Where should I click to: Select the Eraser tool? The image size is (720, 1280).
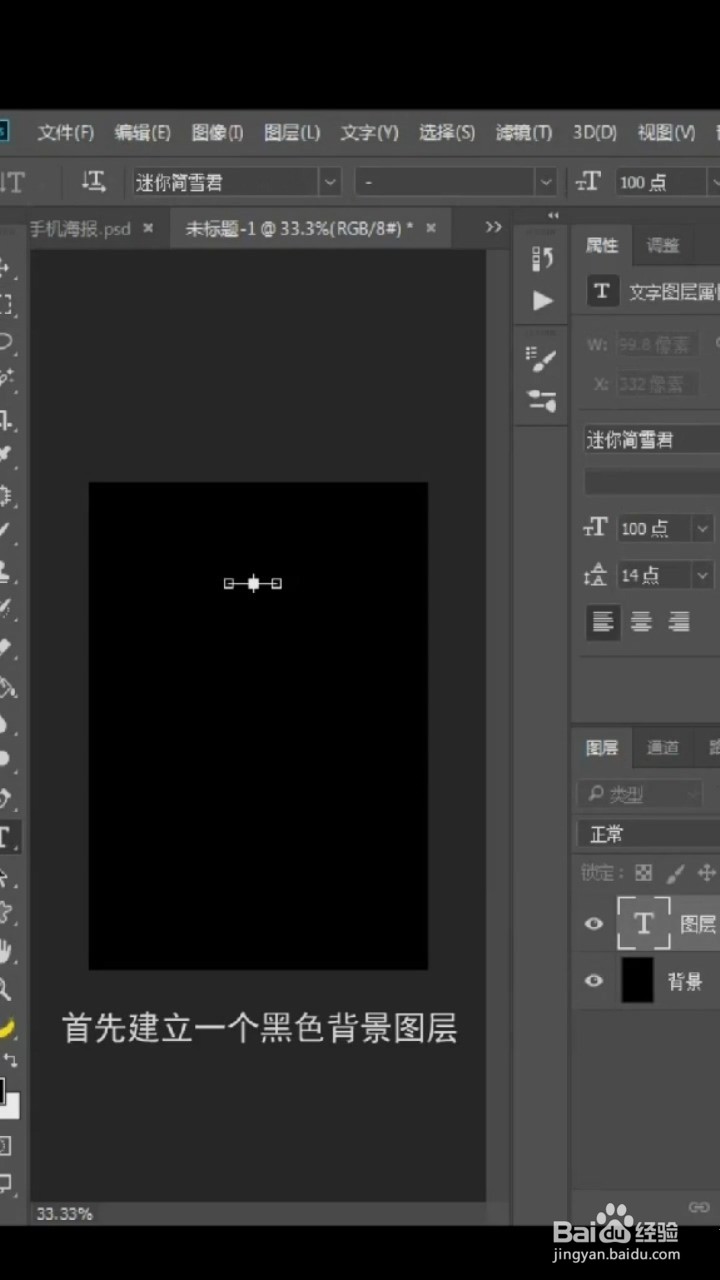(5, 647)
